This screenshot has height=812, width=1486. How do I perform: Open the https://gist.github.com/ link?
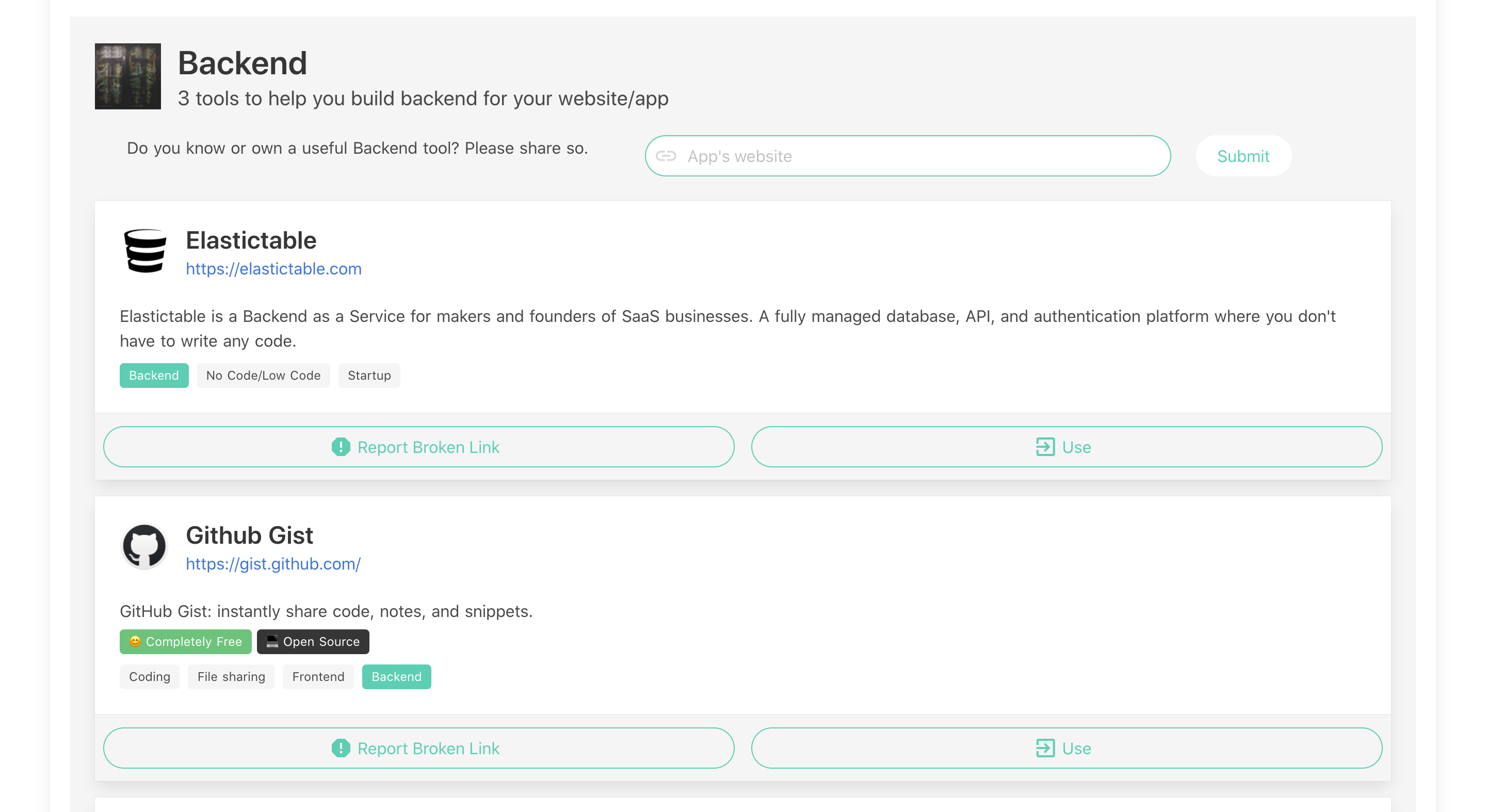(x=273, y=563)
